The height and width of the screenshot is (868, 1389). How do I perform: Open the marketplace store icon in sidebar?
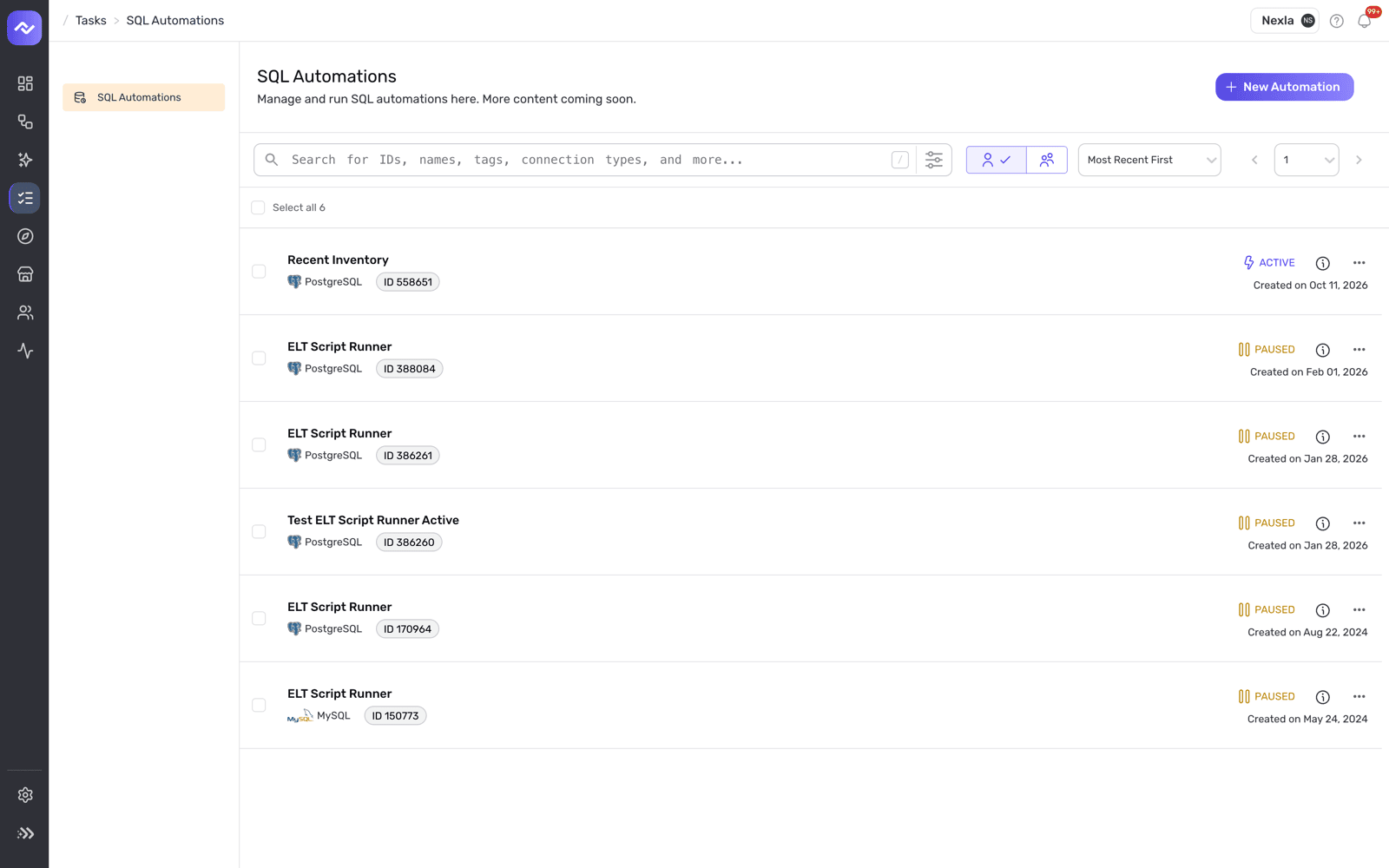coord(25,274)
